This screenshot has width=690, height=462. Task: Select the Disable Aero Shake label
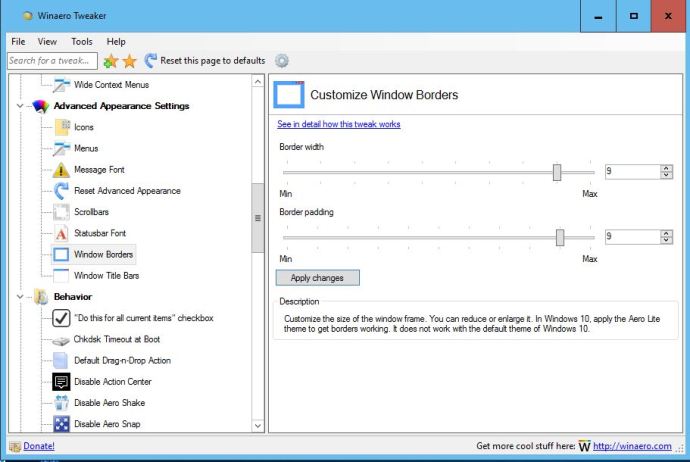(x=109, y=403)
